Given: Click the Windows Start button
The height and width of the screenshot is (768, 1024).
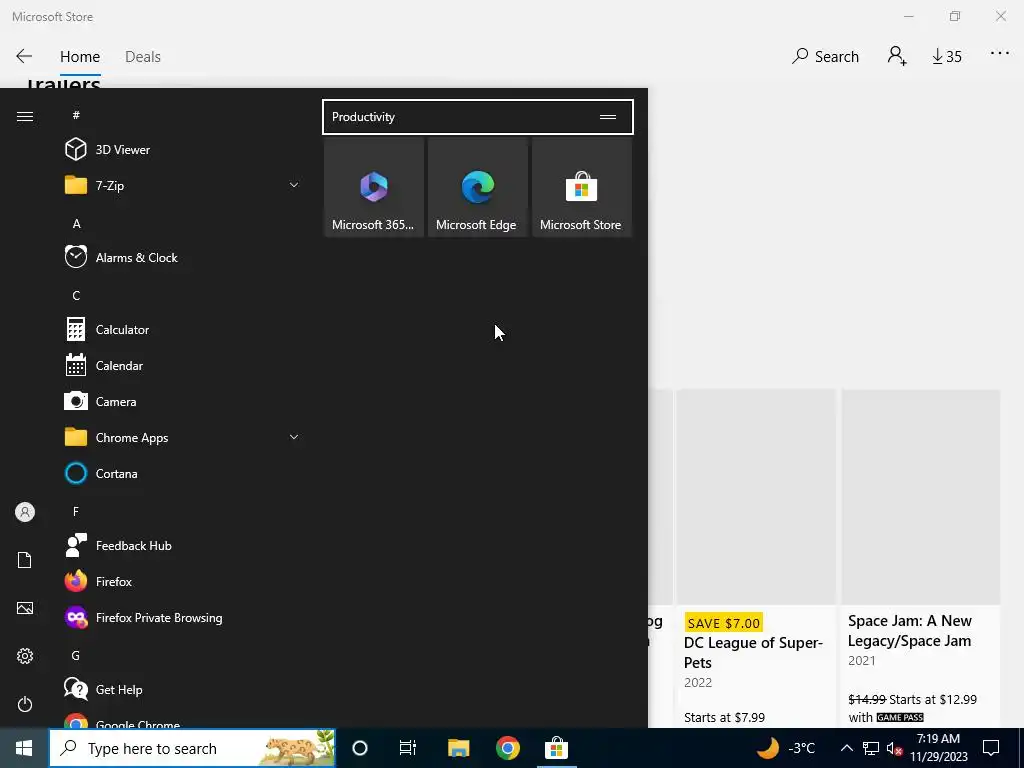Looking at the screenshot, I should tap(24, 748).
